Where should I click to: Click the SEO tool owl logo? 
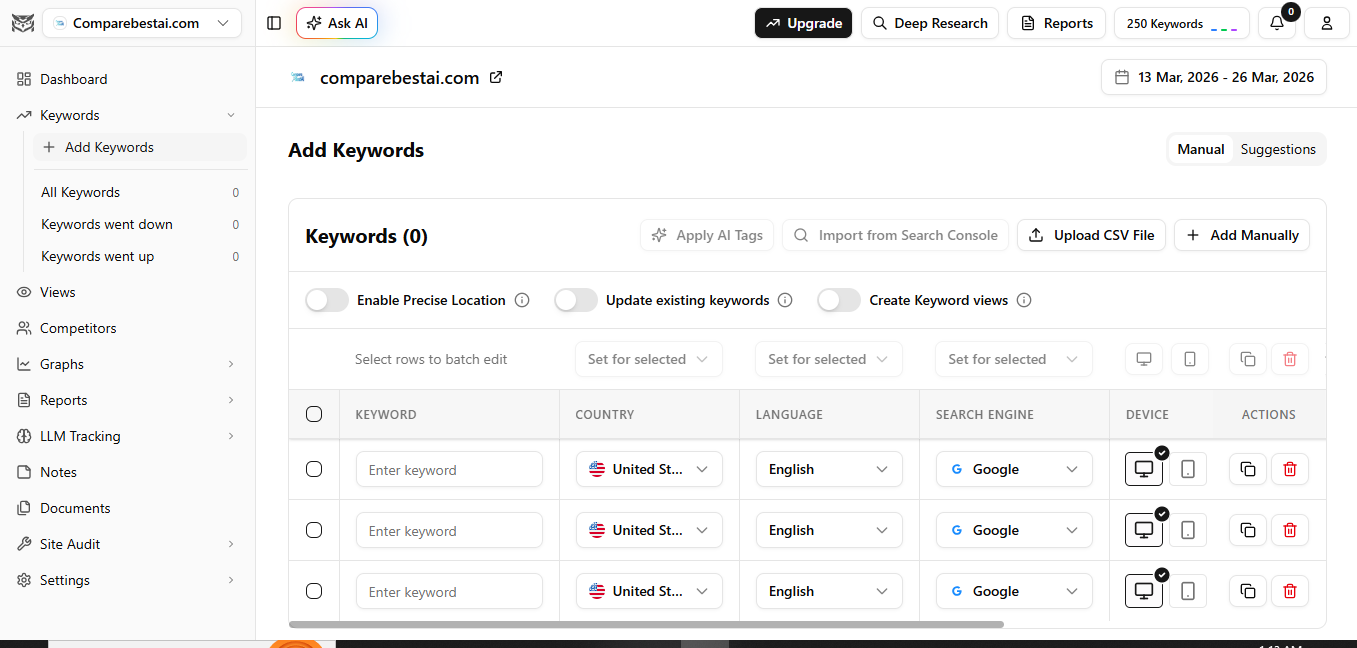(x=21, y=23)
